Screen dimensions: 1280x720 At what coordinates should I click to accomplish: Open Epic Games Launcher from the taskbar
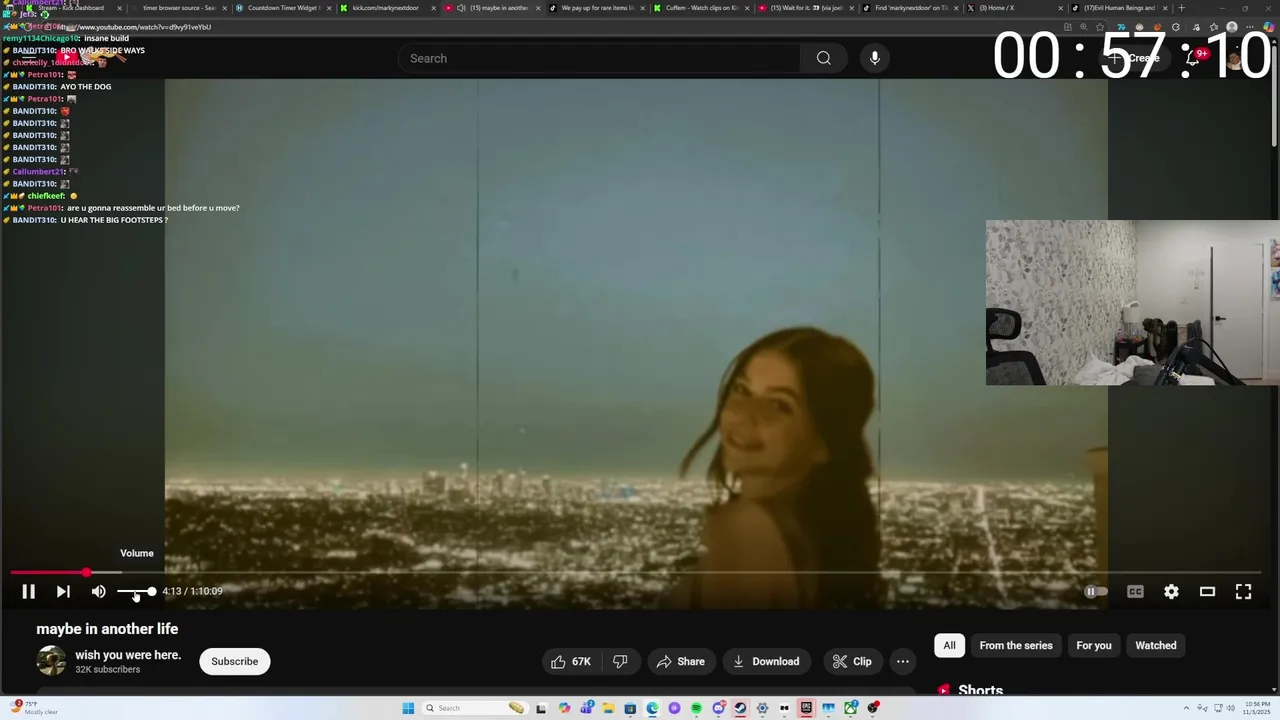coord(805,708)
